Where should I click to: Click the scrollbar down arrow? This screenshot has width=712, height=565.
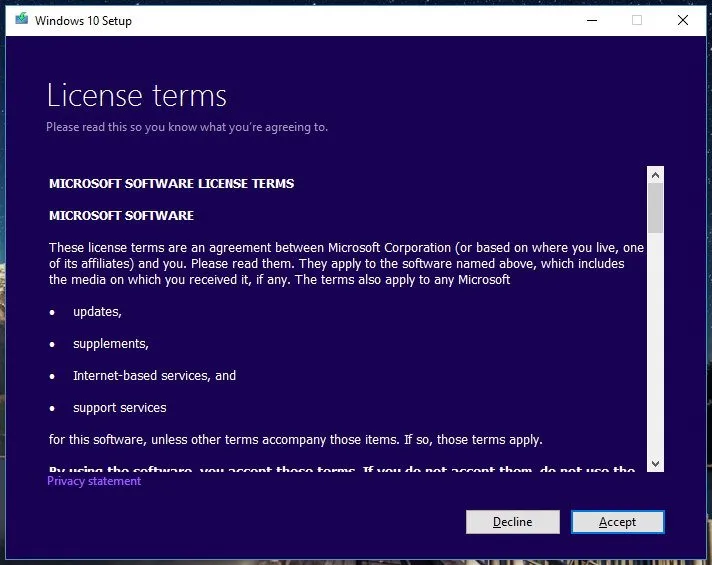coord(655,463)
